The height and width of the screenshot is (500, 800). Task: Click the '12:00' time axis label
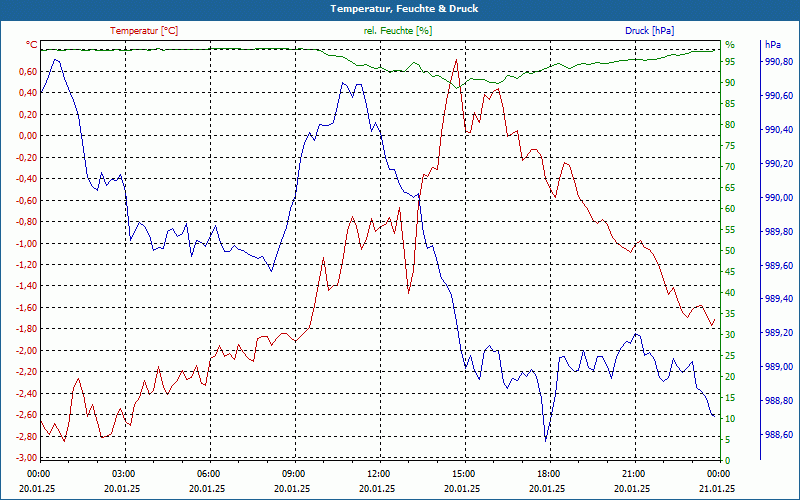(378, 473)
